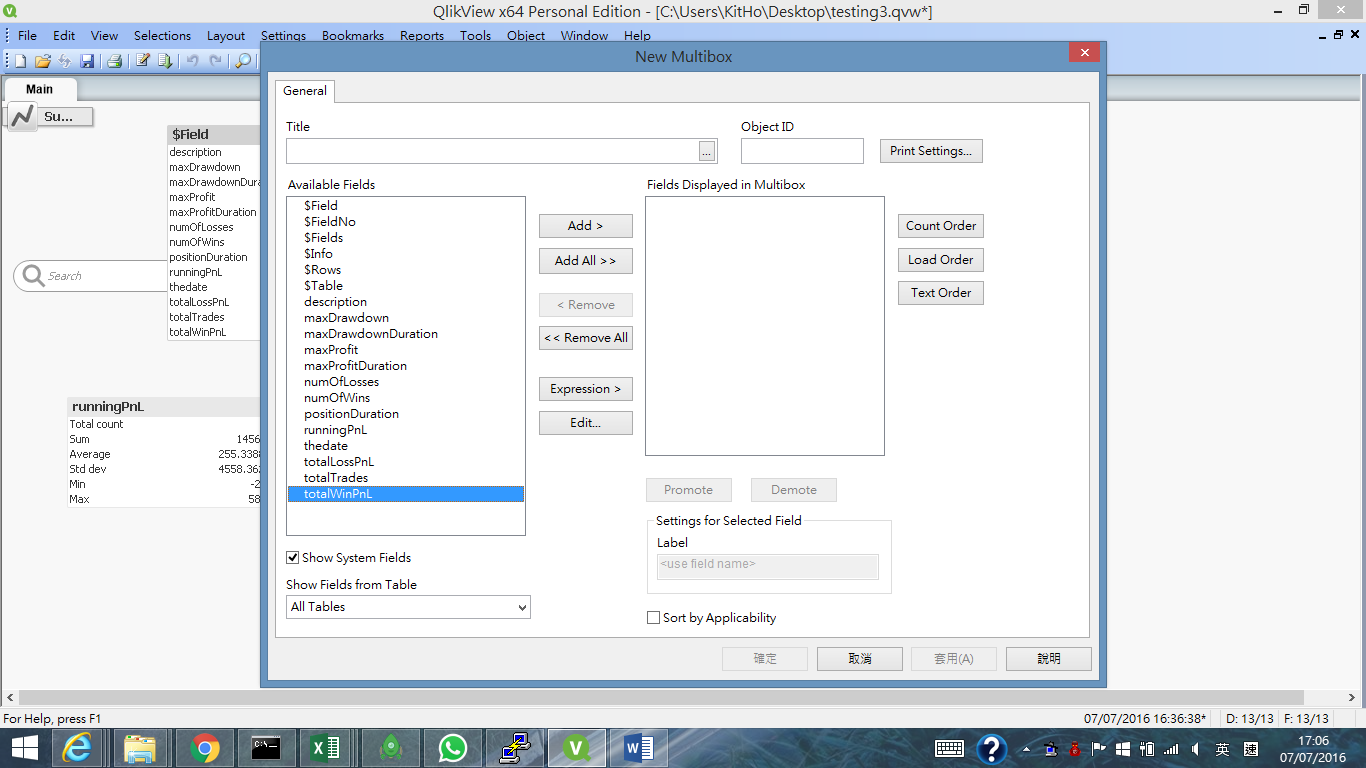This screenshot has height=768, width=1366.
Task: Click the Save floppy disk toolbar icon
Action: pyautogui.click(x=87, y=61)
